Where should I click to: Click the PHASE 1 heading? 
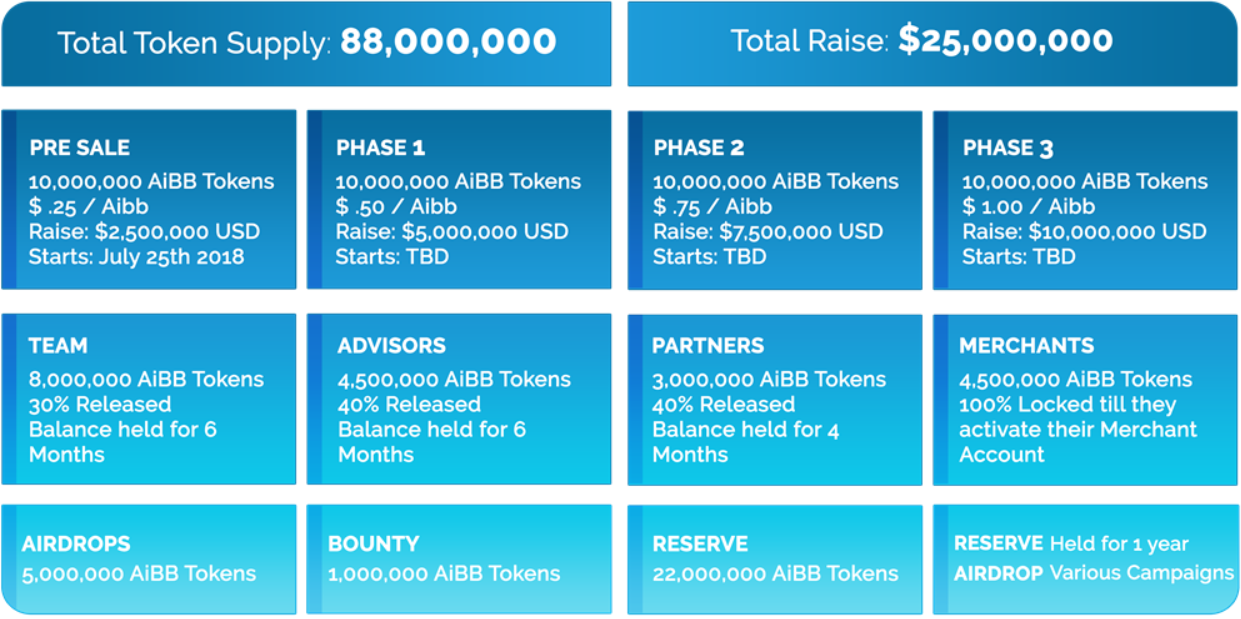point(380,148)
